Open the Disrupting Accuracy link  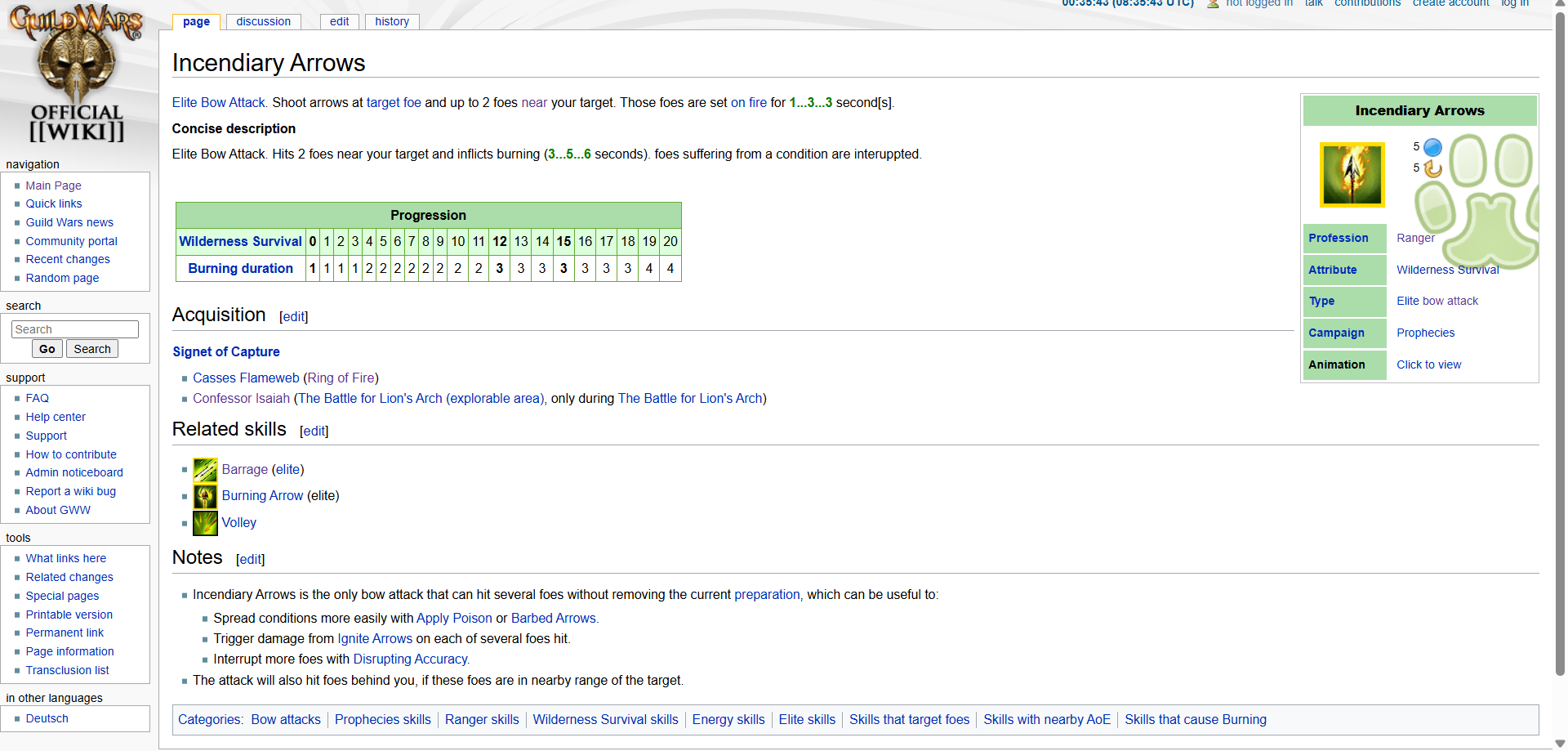(x=410, y=659)
